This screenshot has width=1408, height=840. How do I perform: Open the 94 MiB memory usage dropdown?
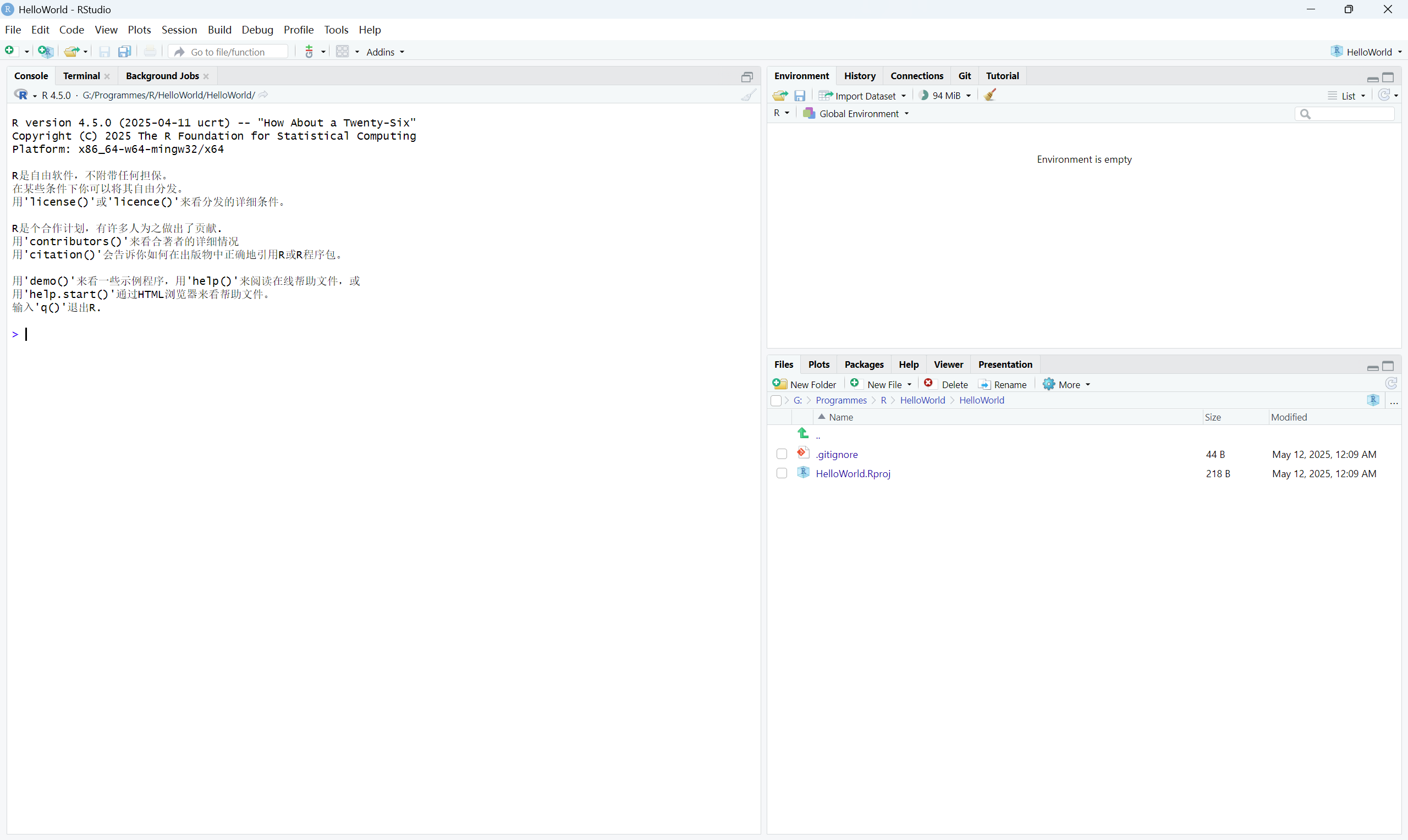tap(945, 96)
